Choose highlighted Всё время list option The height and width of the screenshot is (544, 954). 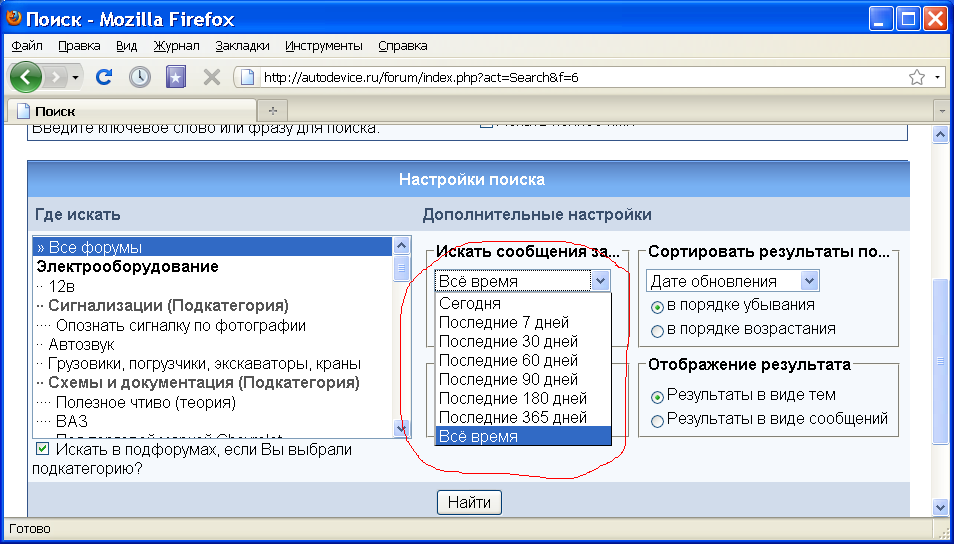click(523, 436)
